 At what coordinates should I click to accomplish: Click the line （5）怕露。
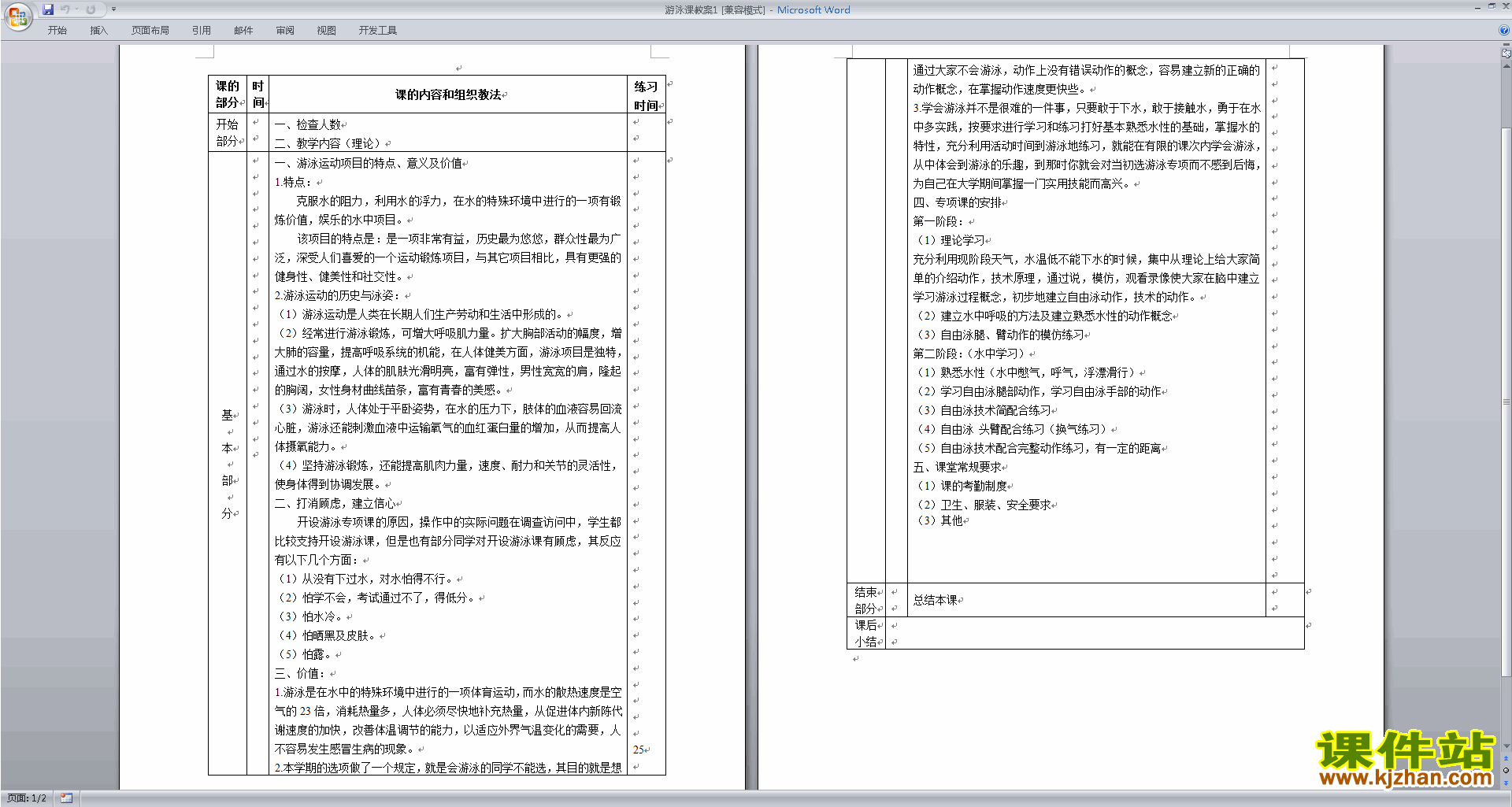click(304, 654)
